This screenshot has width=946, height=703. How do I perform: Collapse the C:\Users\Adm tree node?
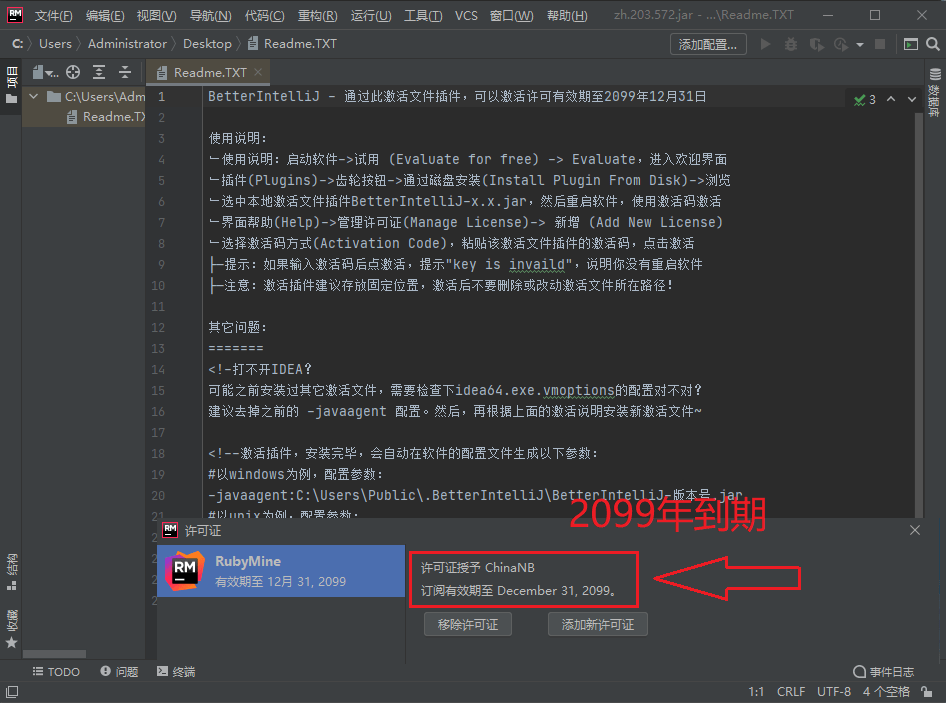pos(34,97)
